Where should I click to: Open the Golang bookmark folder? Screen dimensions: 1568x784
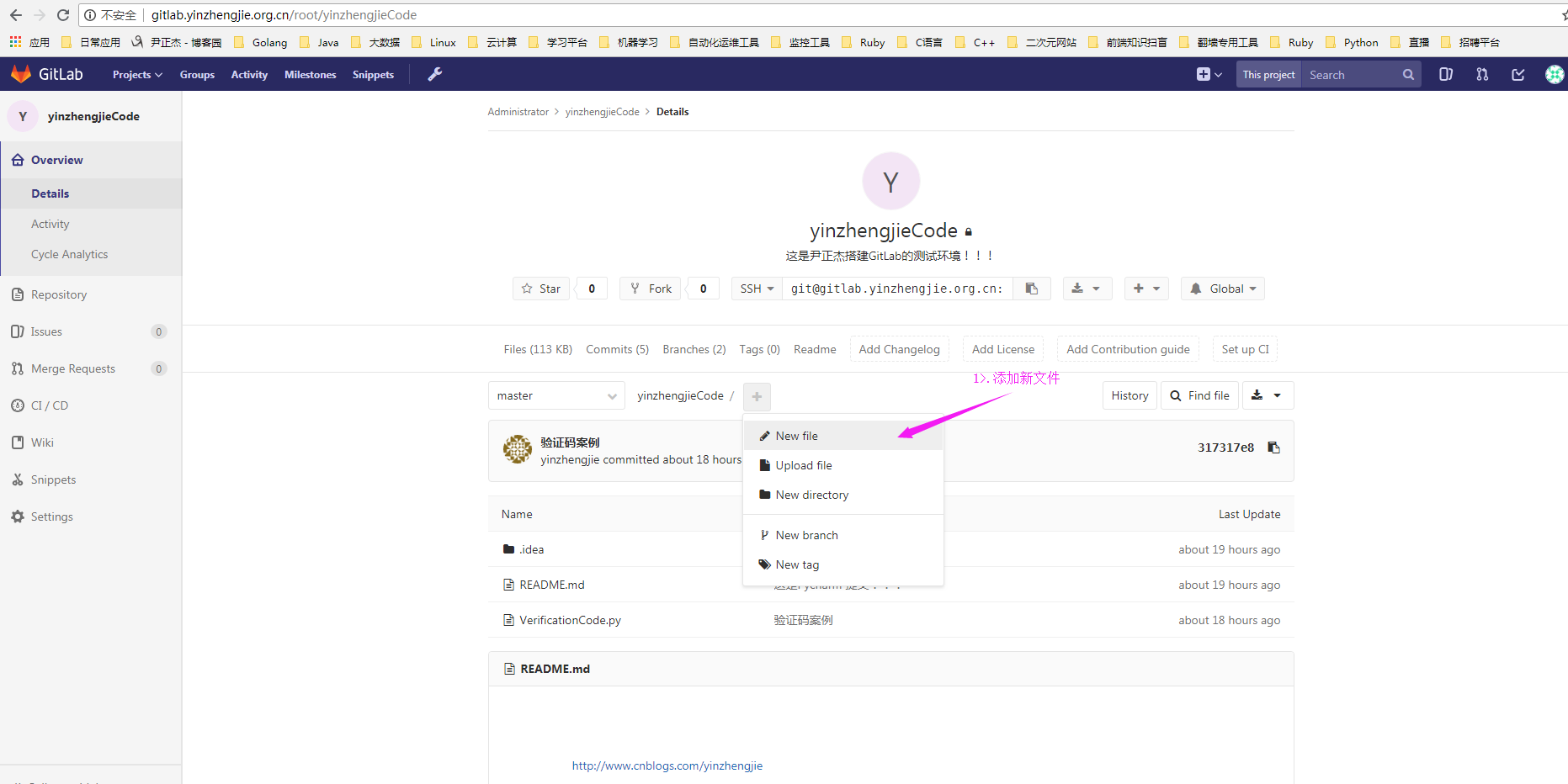click(x=261, y=42)
